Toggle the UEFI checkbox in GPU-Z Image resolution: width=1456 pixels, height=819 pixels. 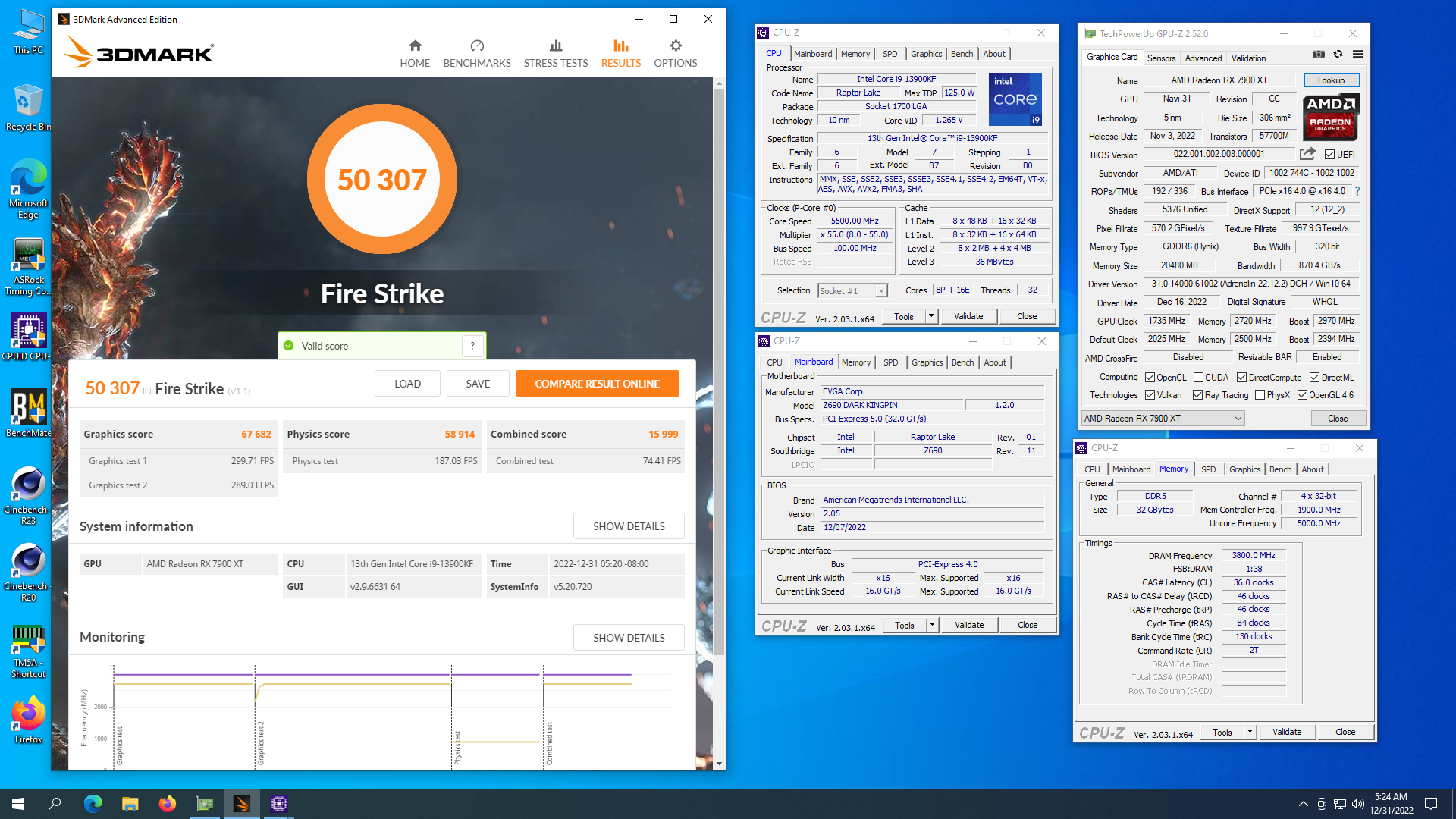[1329, 155]
